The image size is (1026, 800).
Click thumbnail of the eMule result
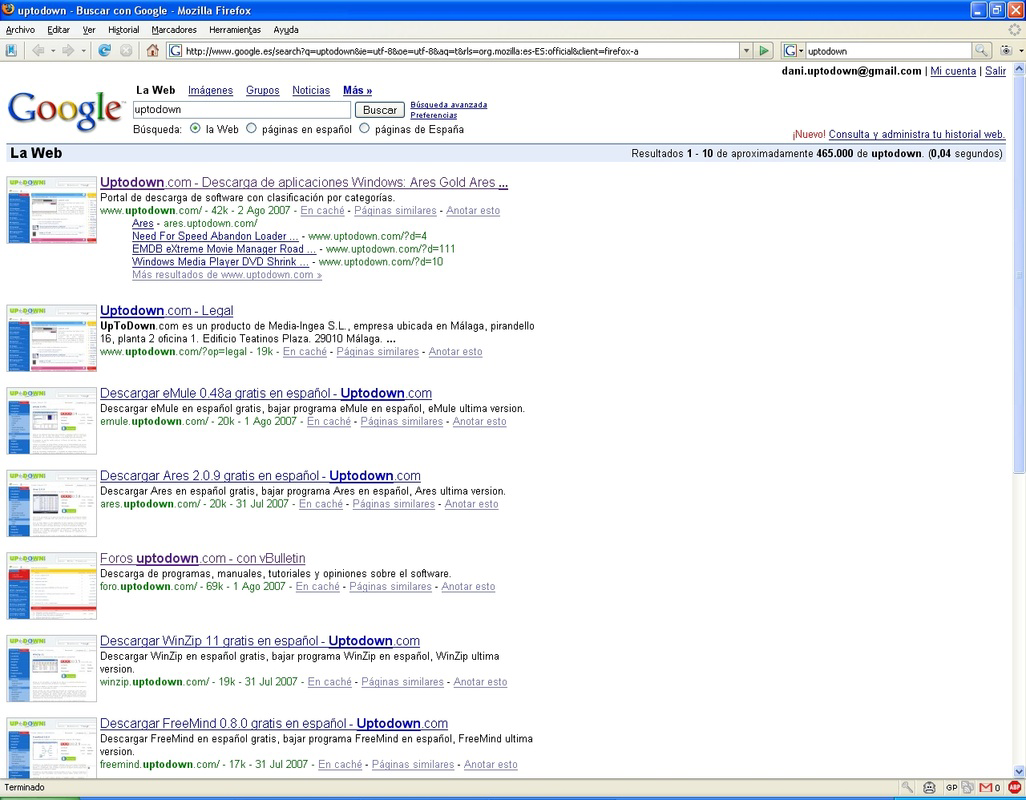coord(52,421)
